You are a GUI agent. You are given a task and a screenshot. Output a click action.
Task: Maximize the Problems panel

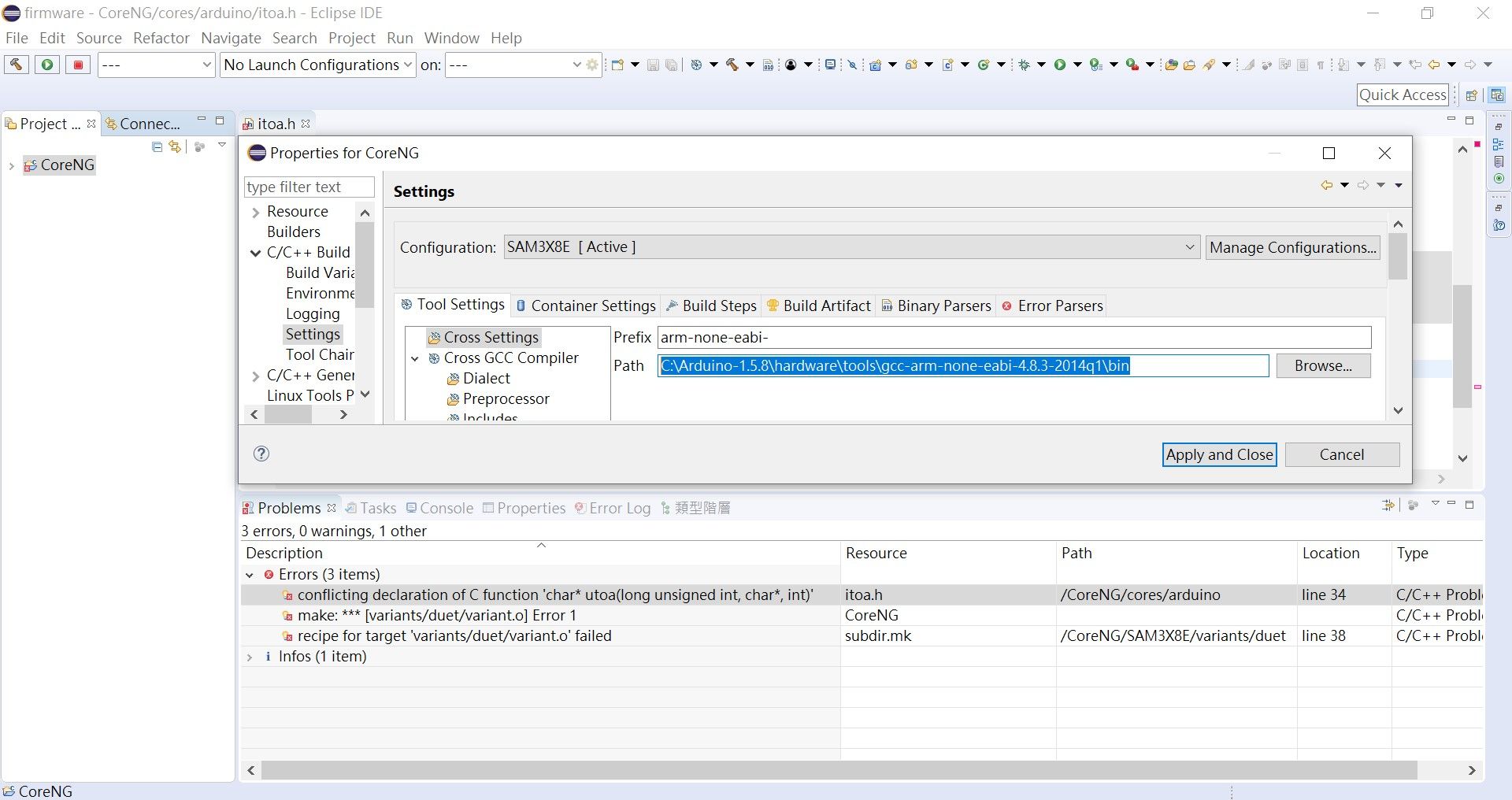tap(1469, 505)
